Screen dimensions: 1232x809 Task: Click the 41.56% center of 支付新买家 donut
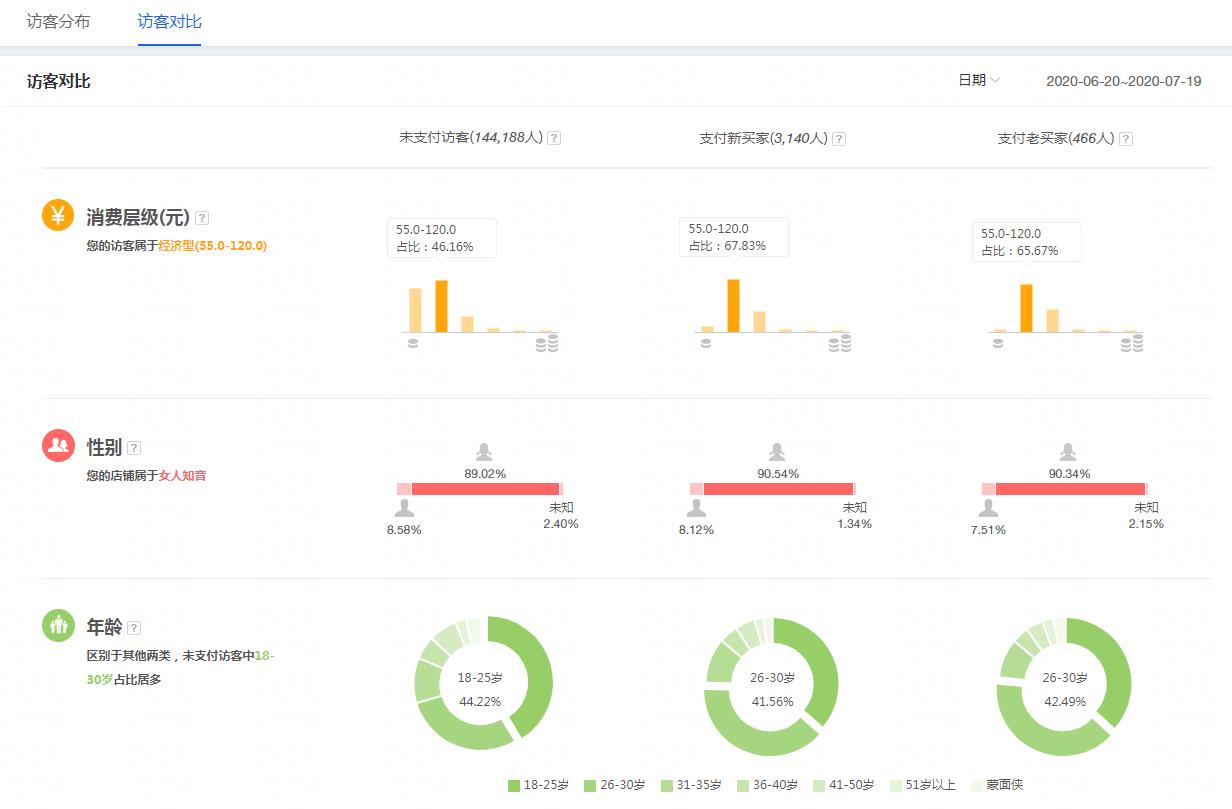772,701
